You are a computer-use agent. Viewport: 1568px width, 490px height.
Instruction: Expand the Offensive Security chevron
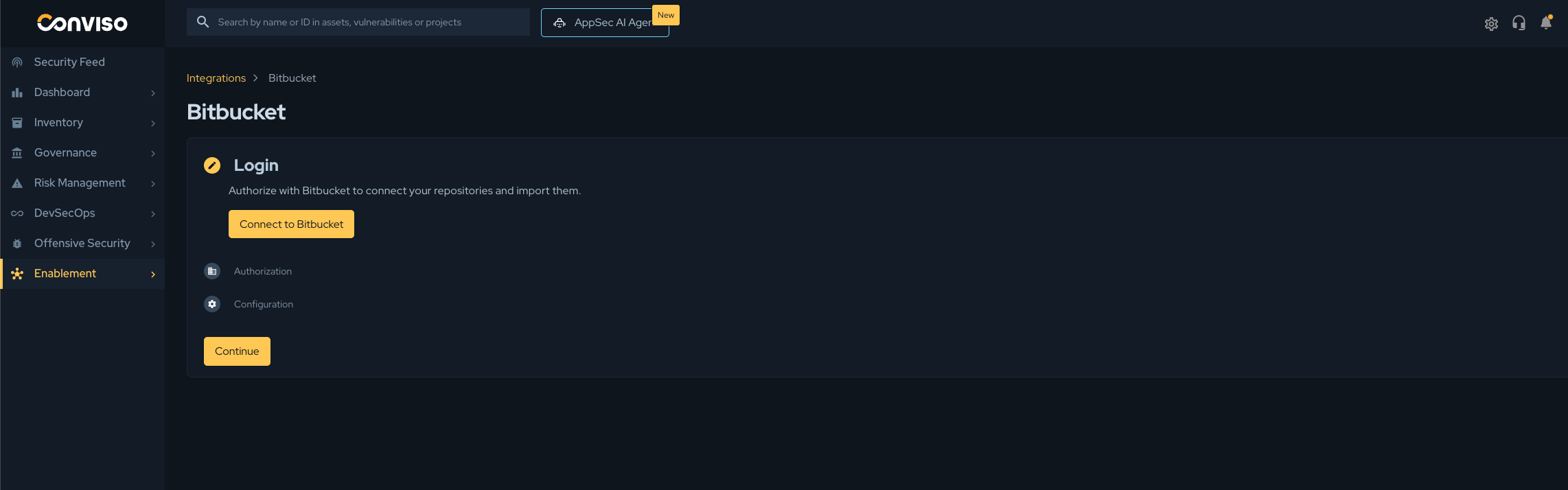(153, 244)
